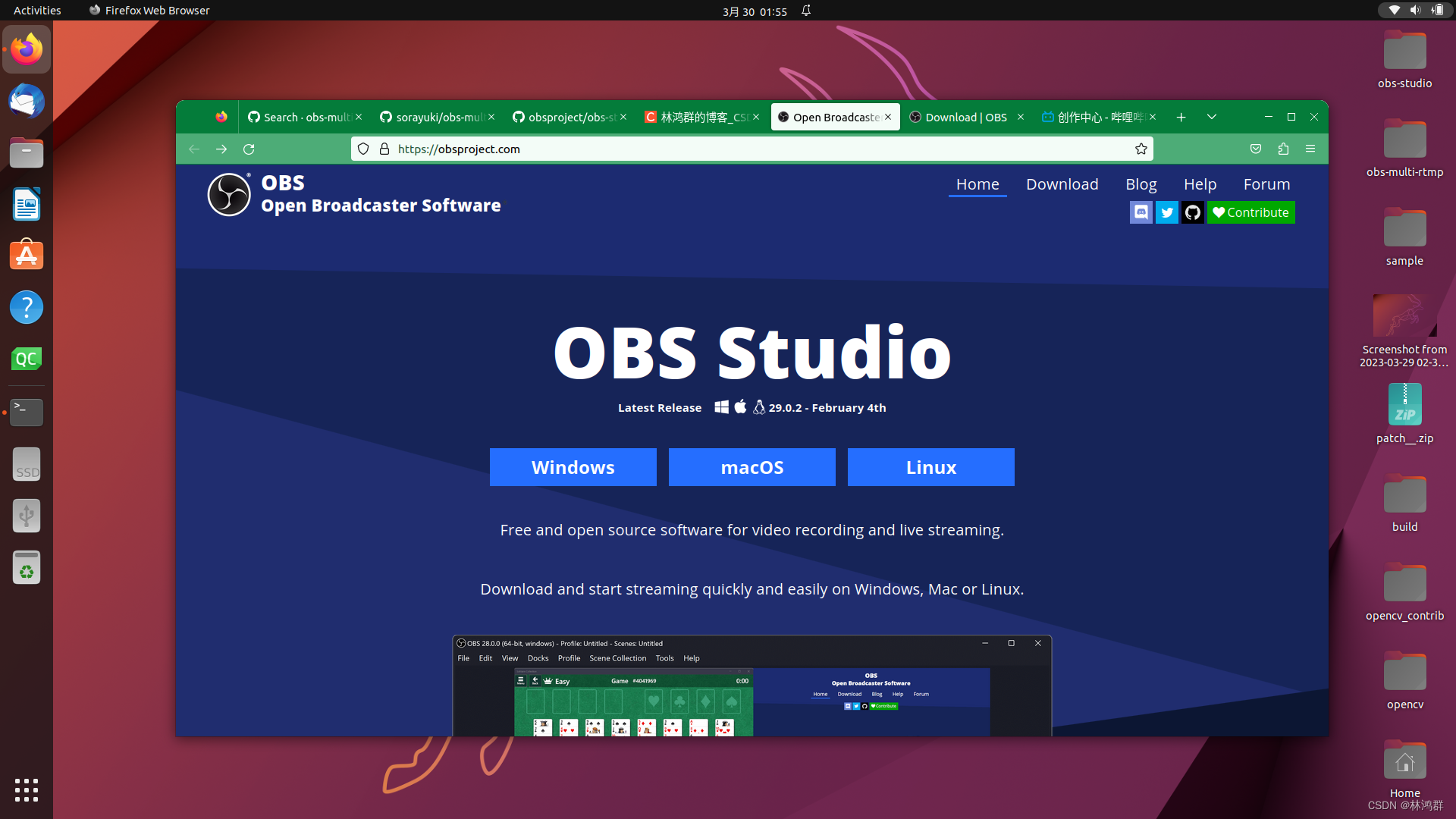The image size is (1456, 819).
Task: Open Forum in OBS site navigation
Action: pyautogui.click(x=1266, y=184)
